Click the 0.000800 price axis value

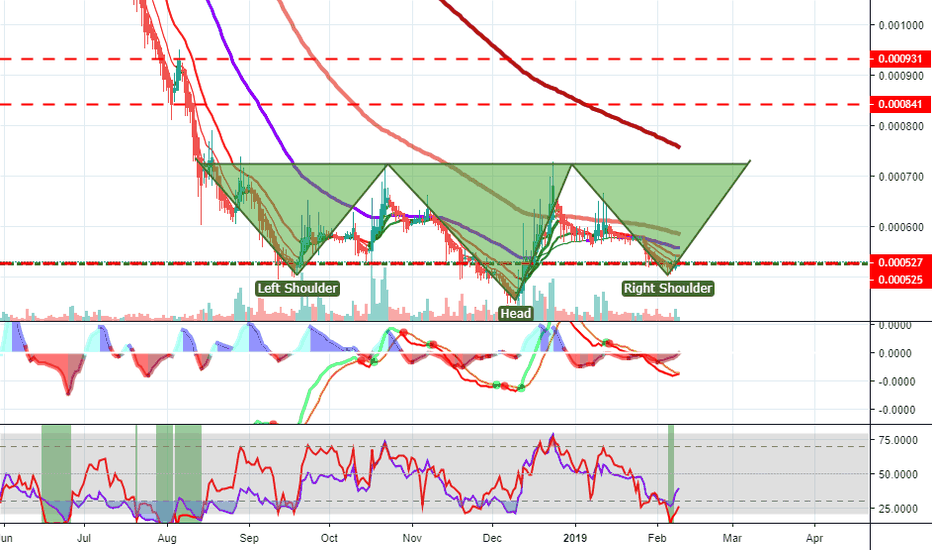coord(901,126)
